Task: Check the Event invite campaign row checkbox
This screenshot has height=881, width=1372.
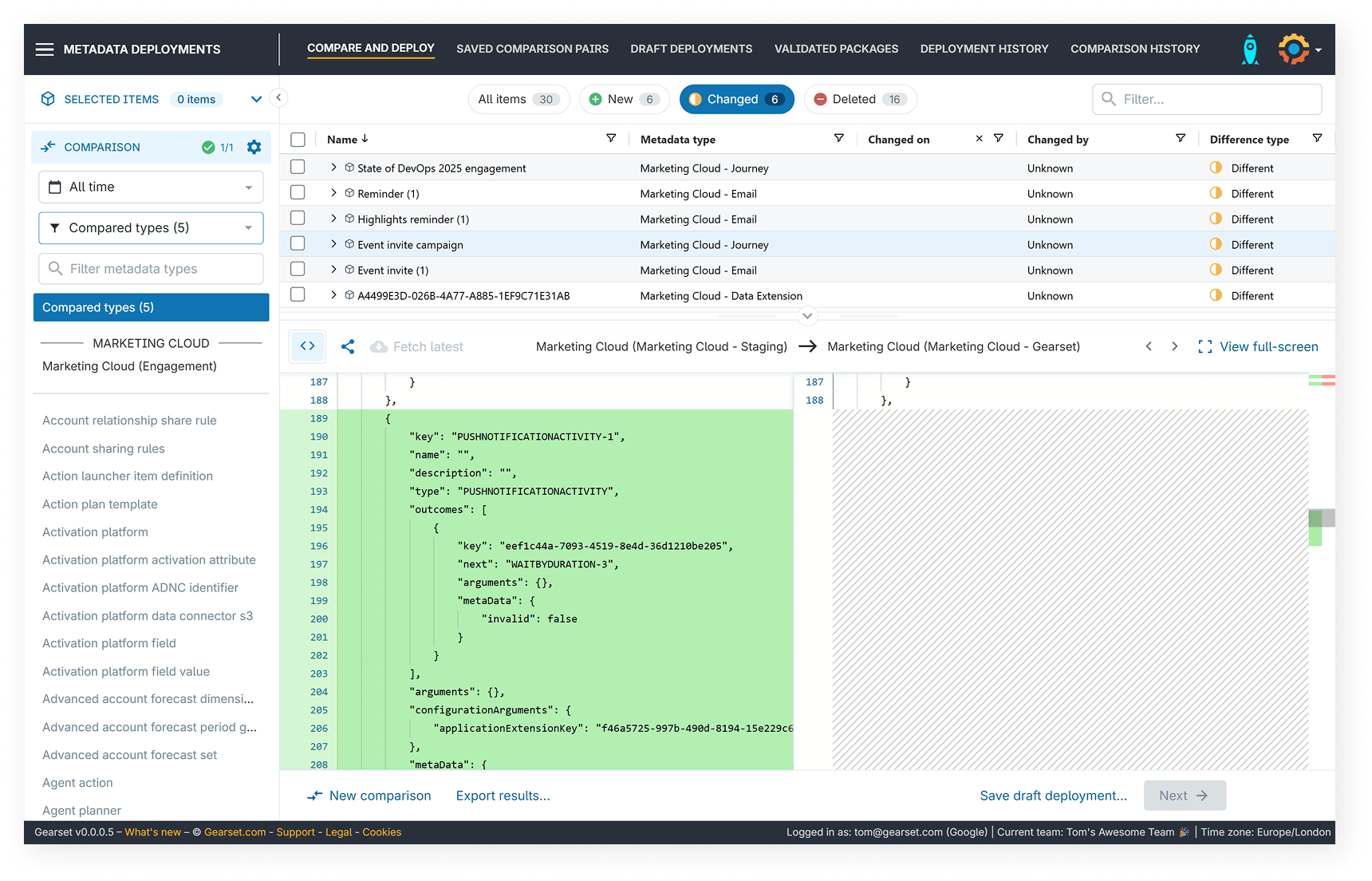Action: pos(298,244)
